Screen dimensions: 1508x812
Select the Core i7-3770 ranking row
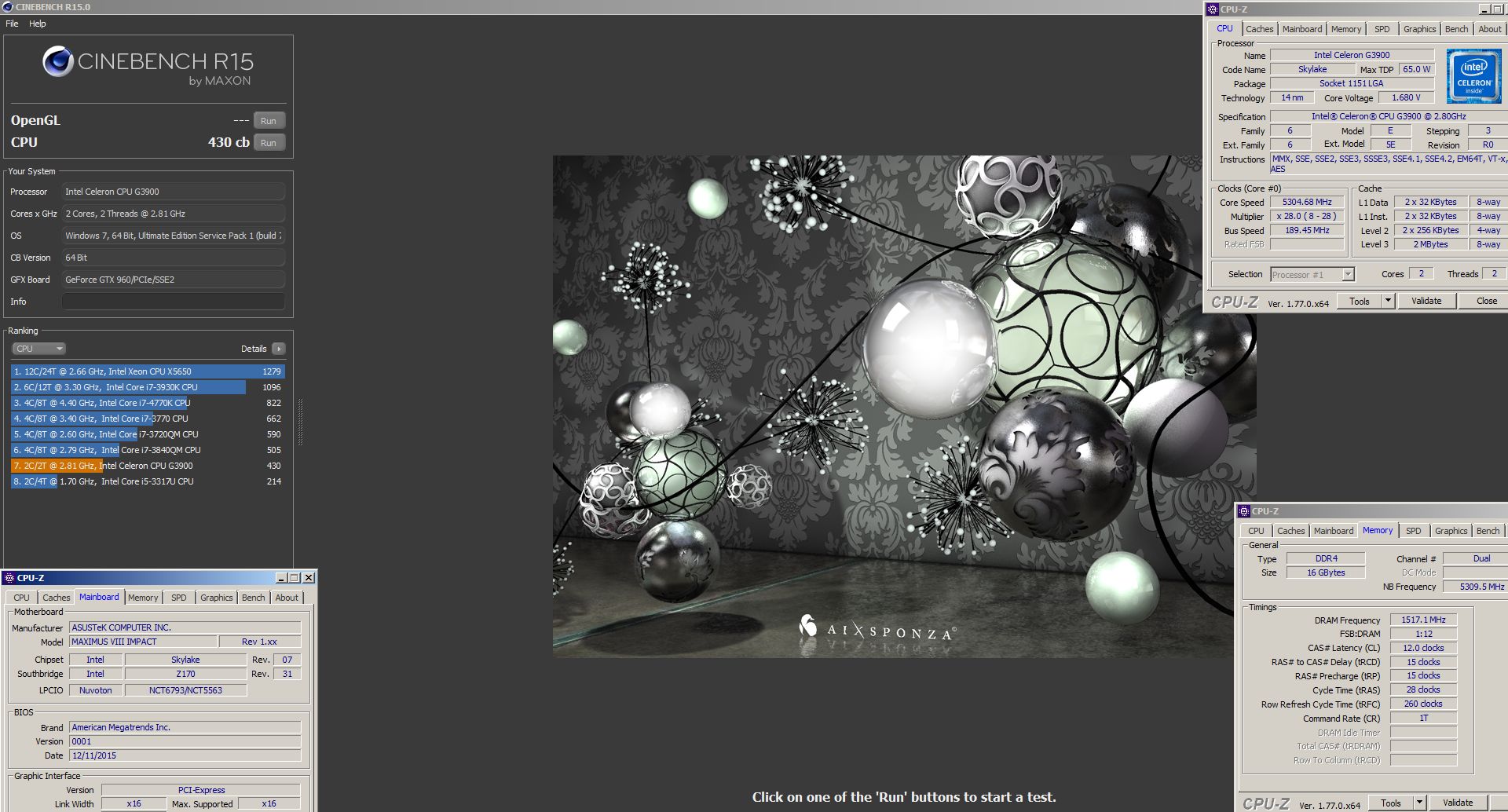148,419
